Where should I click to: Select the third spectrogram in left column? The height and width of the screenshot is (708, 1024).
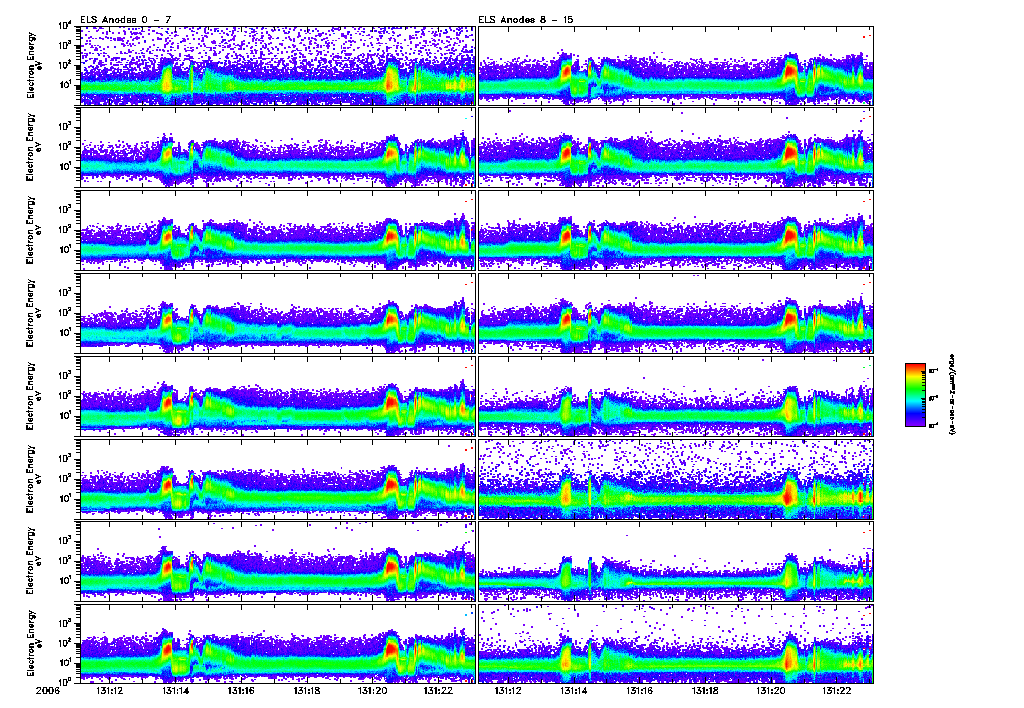click(277, 231)
